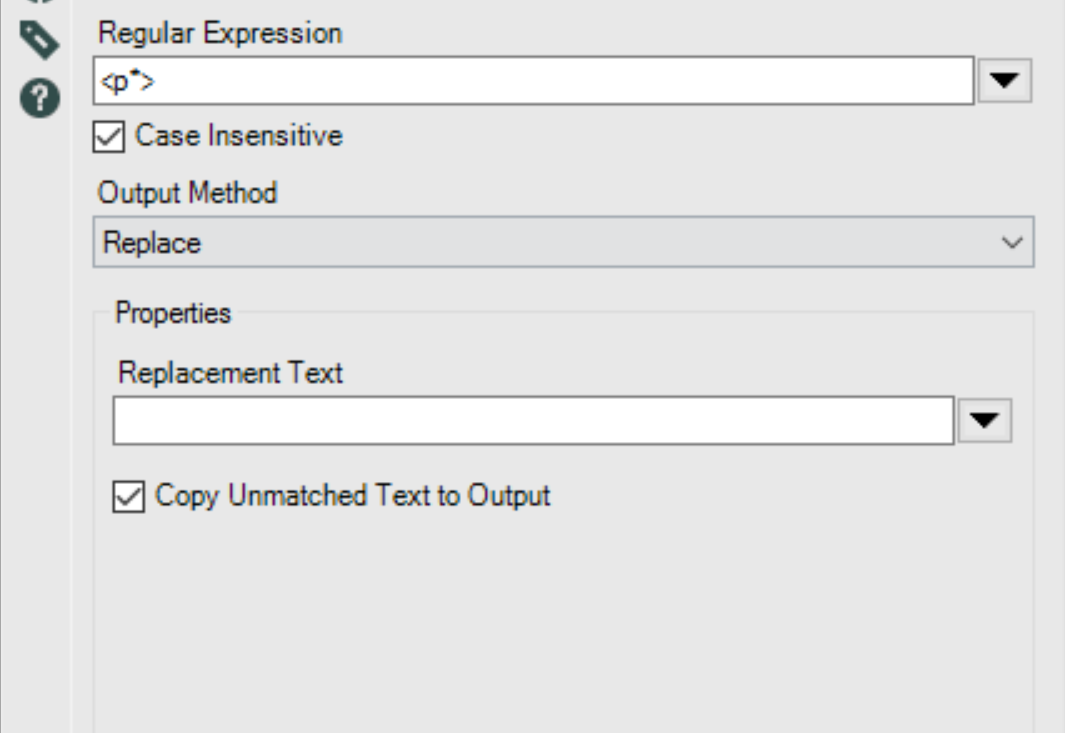Viewport: 1065px width, 733px height.
Task: Click the Properties group heading
Action: pos(173,313)
